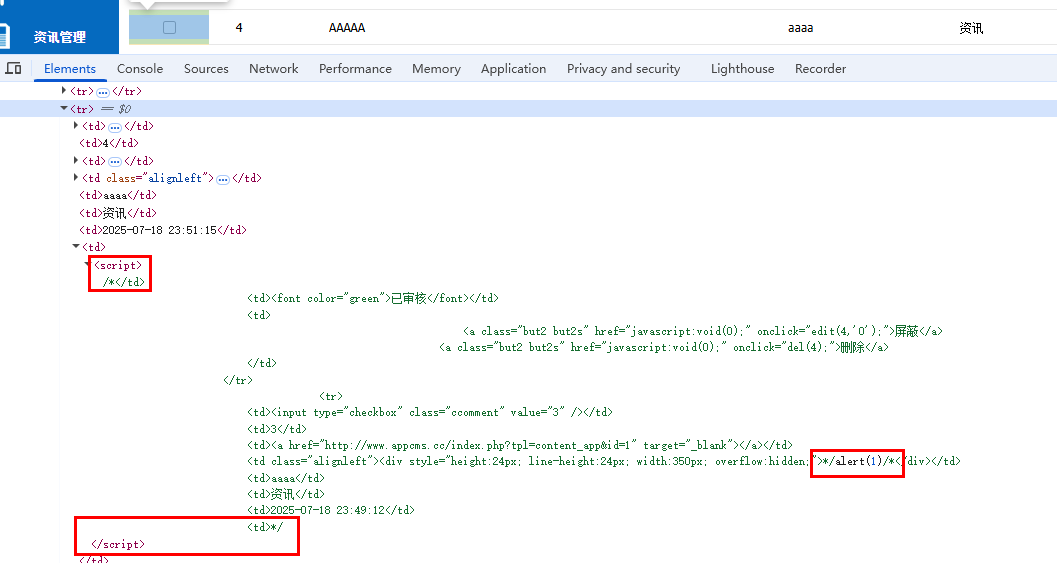1057x563 pixels.
Task: Click the AAAAA title cell
Action: (346, 28)
